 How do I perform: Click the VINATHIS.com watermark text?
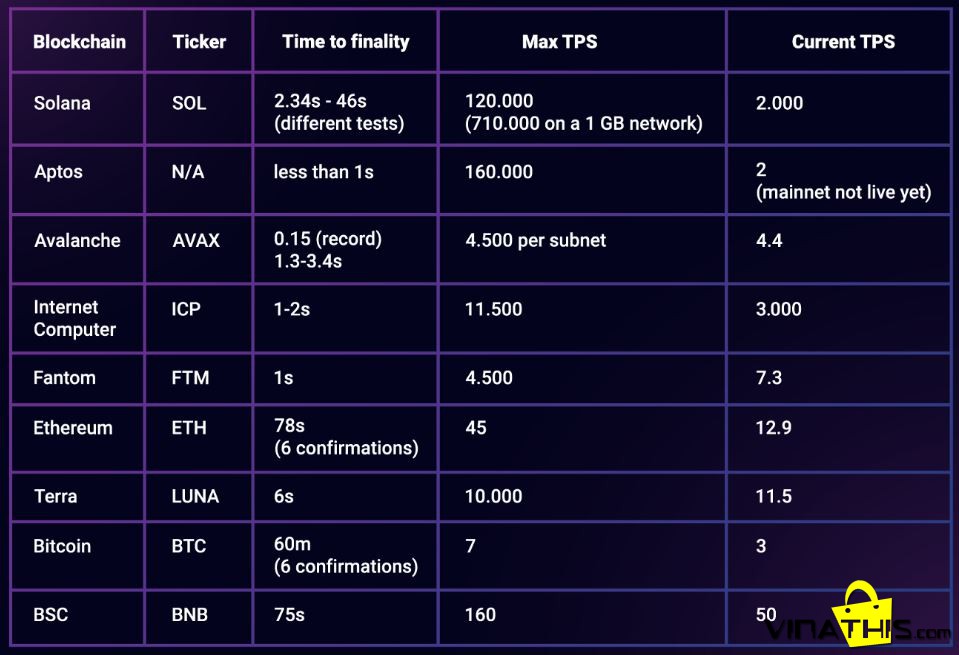point(856,629)
